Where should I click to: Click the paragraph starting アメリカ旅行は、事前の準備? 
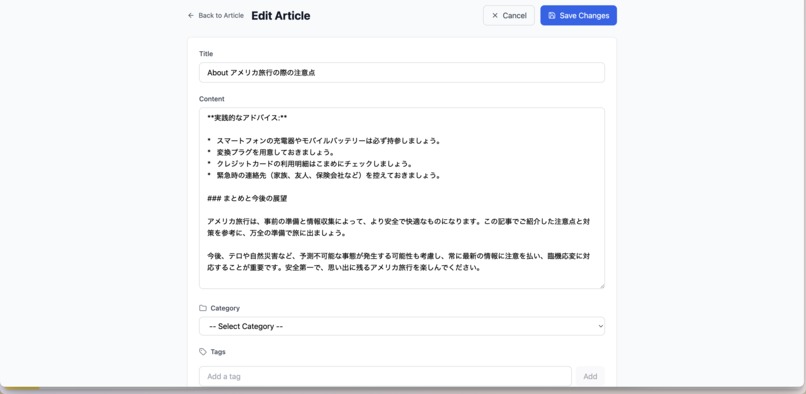[398, 227]
